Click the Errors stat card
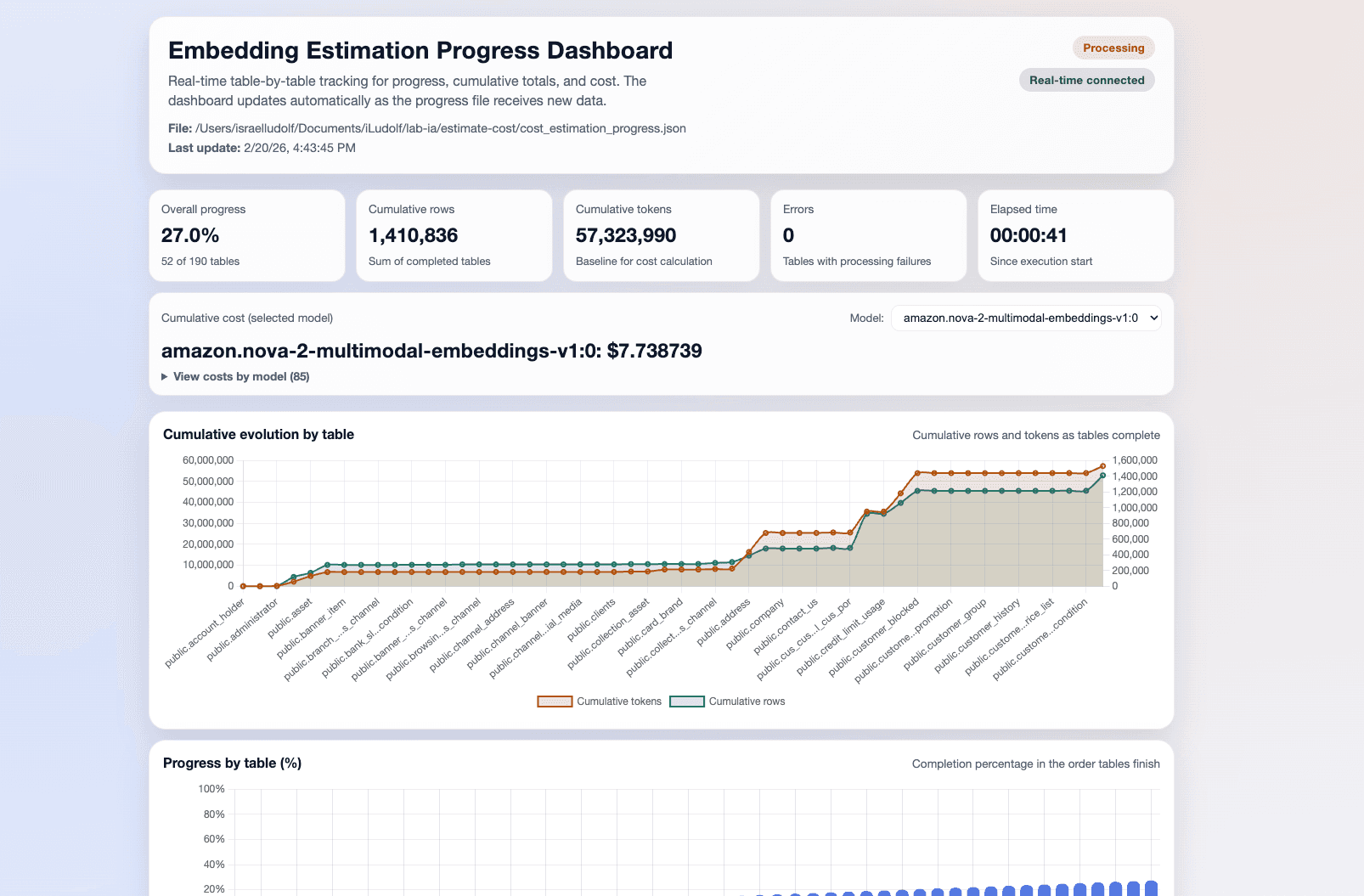Viewport: 1364px width, 896px height. (x=868, y=235)
